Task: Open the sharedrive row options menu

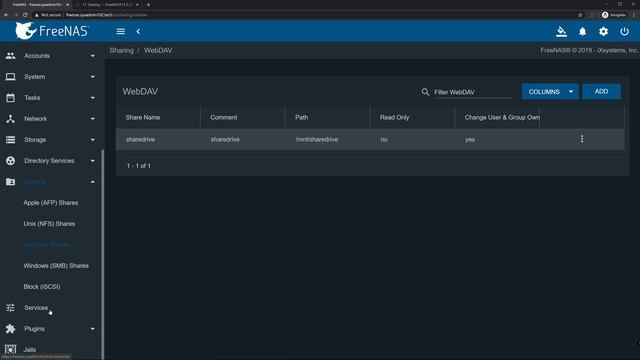Action: pyautogui.click(x=582, y=139)
